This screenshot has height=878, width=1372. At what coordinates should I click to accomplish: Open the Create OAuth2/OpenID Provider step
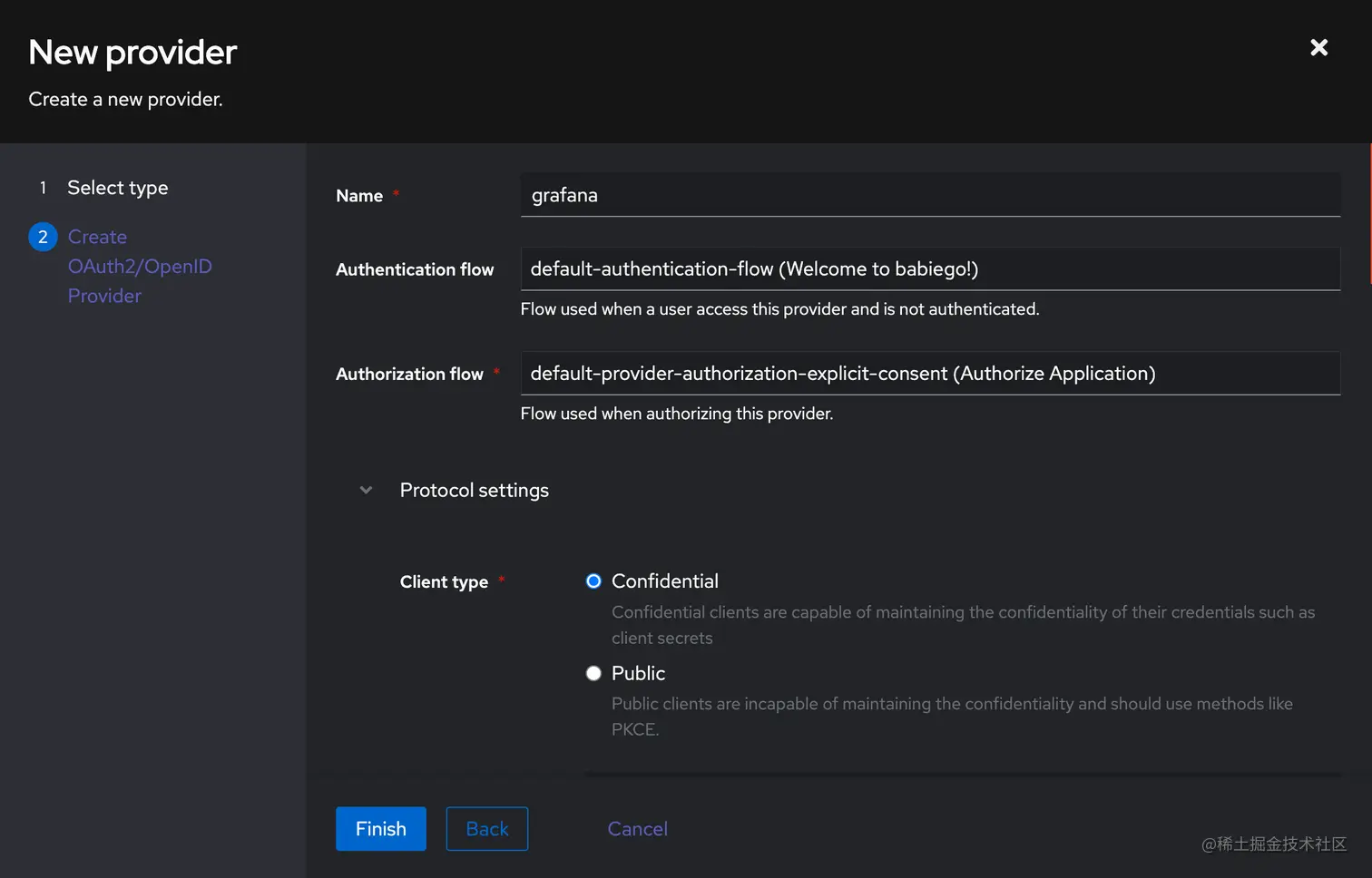click(x=139, y=266)
